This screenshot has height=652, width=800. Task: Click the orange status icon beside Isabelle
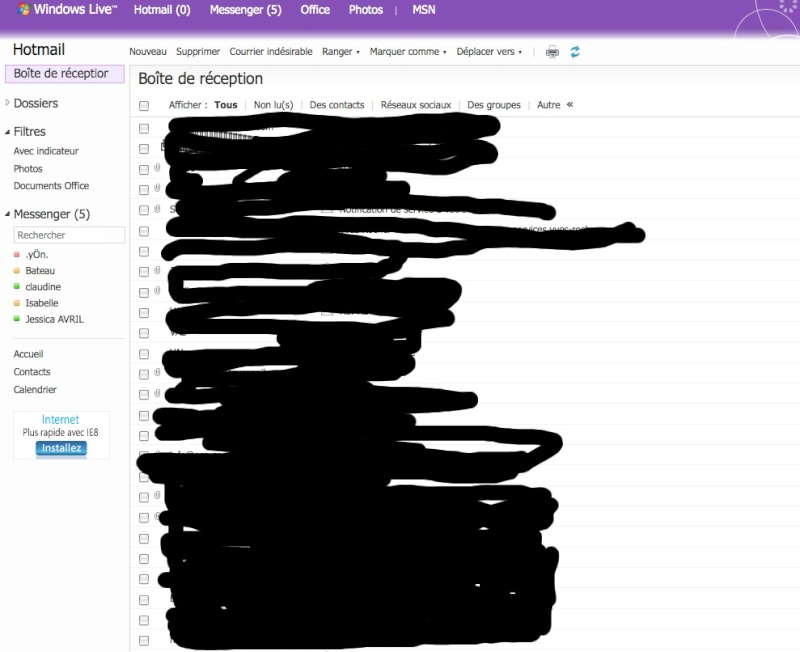tap(17, 303)
